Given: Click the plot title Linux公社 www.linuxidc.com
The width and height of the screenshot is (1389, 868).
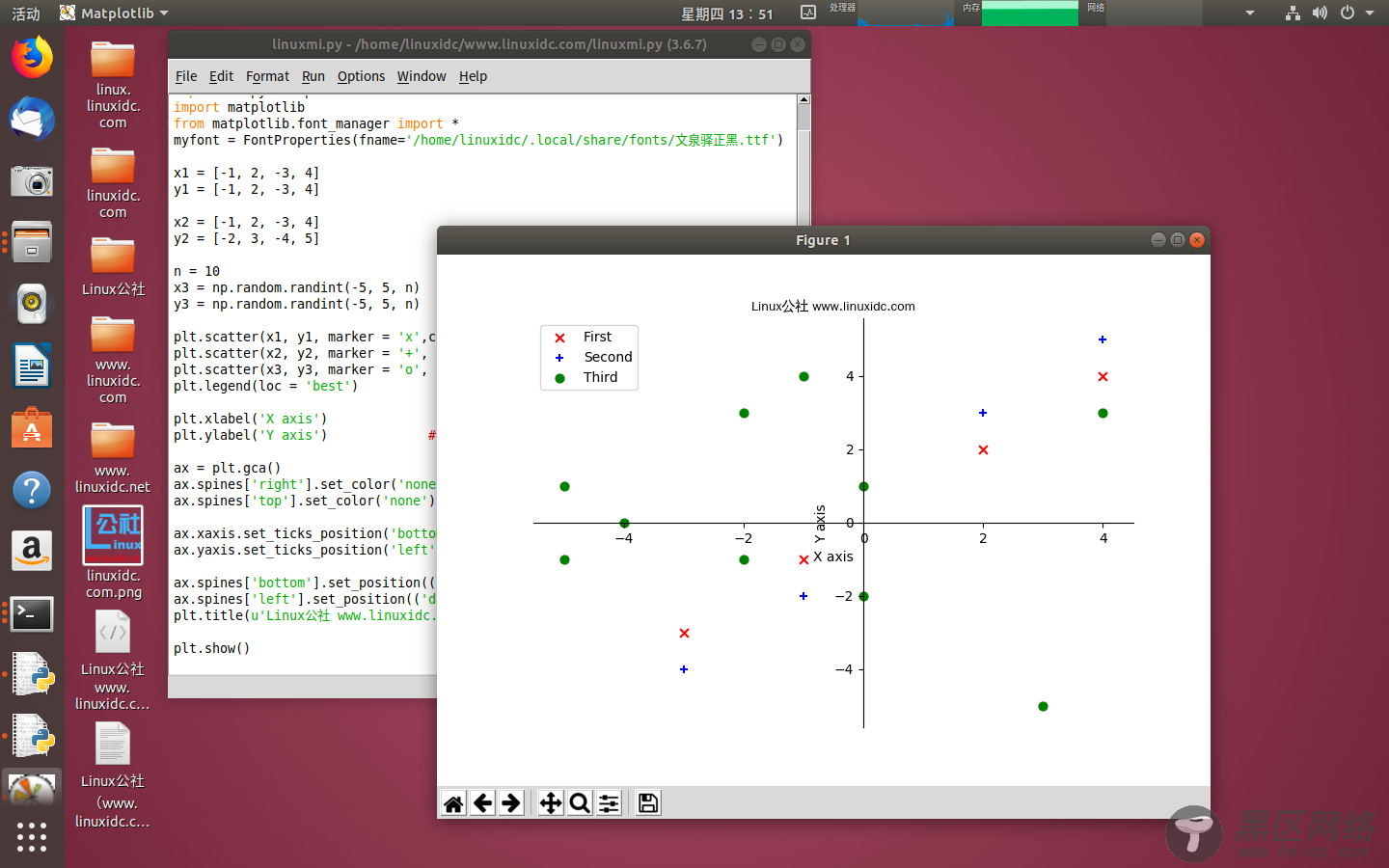Looking at the screenshot, I should pyautogui.click(x=833, y=306).
